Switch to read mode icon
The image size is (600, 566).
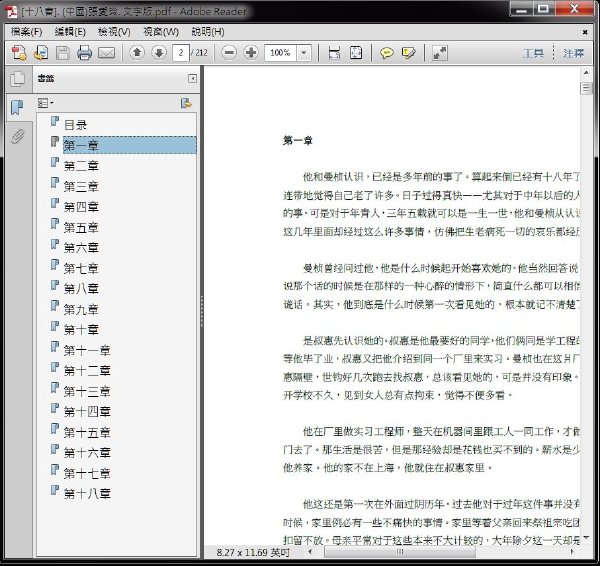[x=440, y=53]
